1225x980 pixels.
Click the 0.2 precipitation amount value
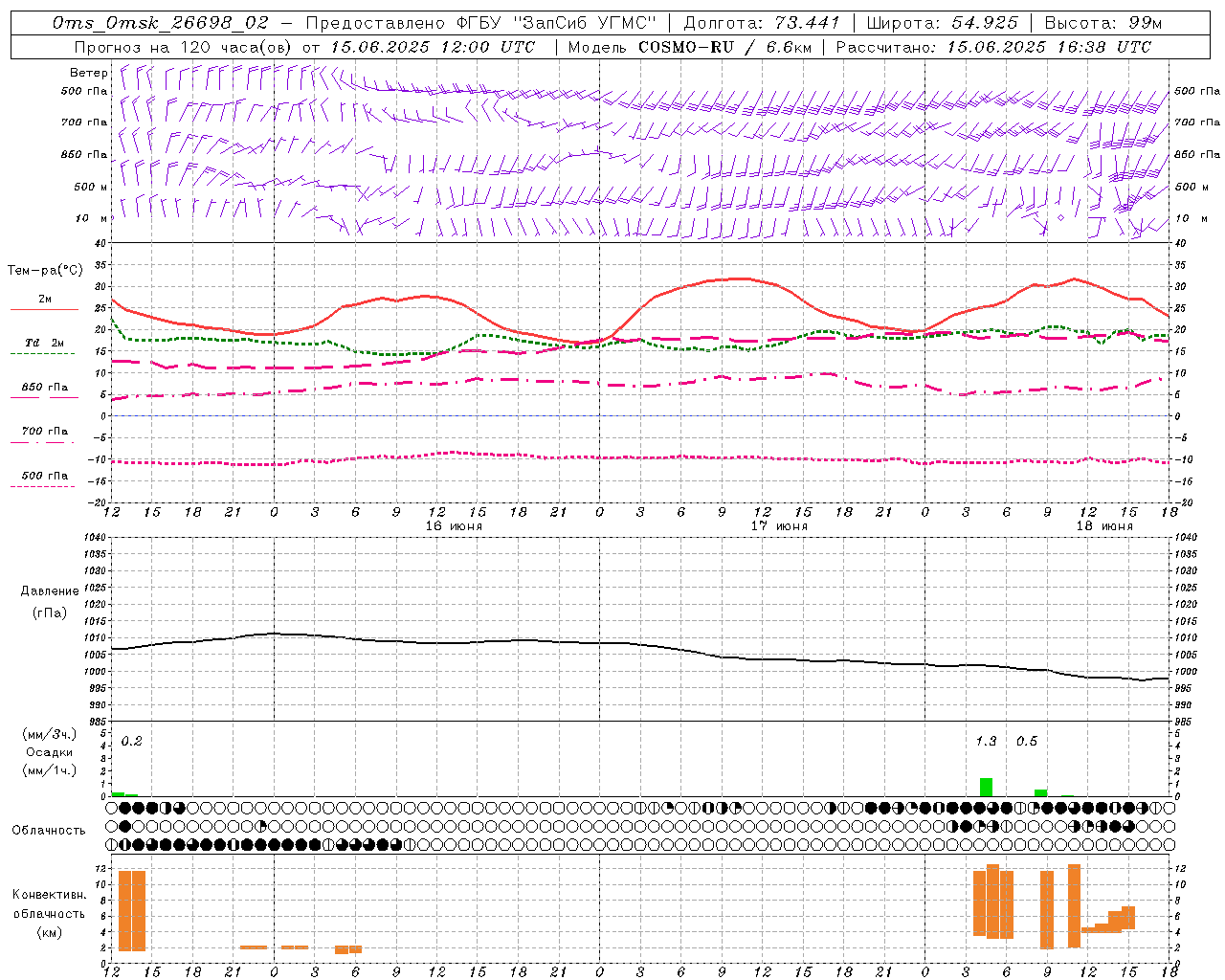131,742
